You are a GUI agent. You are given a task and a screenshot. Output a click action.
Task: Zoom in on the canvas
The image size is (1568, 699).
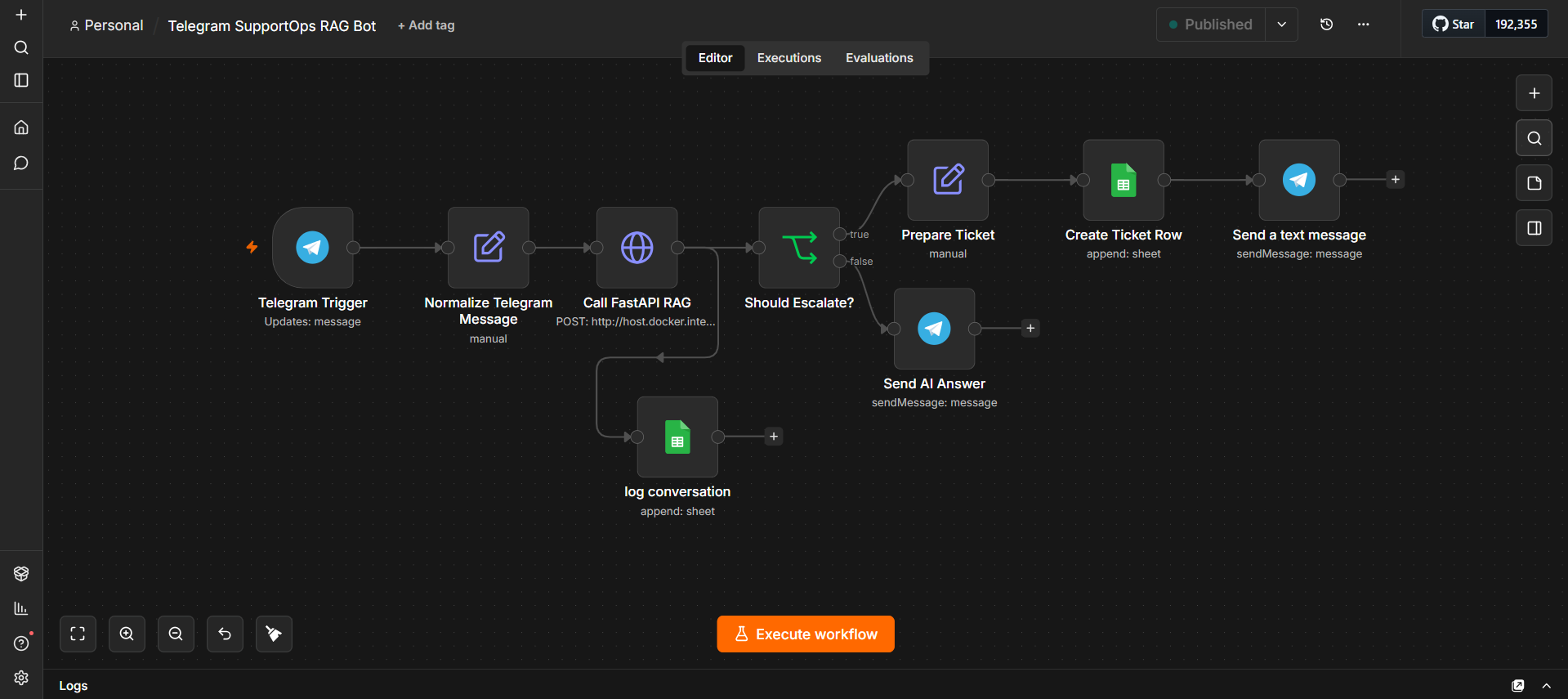pos(127,634)
